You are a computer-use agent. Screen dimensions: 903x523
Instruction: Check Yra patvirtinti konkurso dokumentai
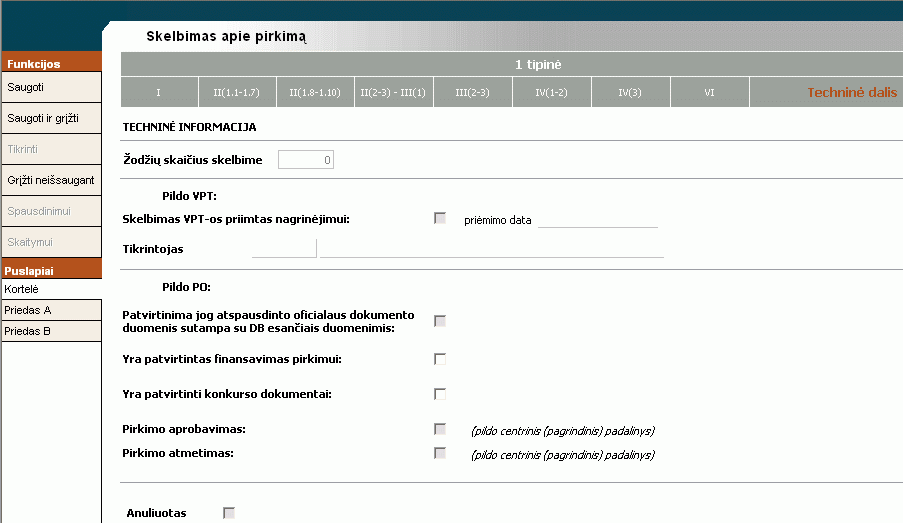pyautogui.click(x=440, y=394)
